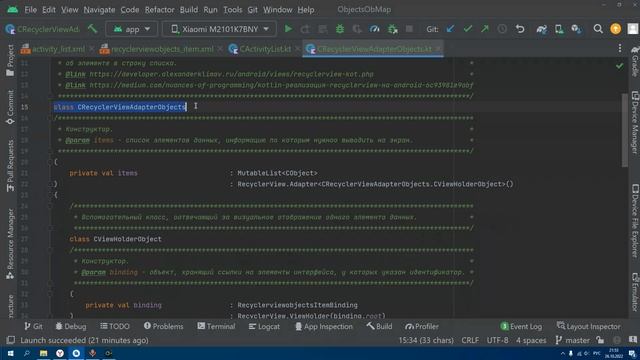Click the editor vertical scrollbar
Screen dimensions: 640x360
(625, 130)
